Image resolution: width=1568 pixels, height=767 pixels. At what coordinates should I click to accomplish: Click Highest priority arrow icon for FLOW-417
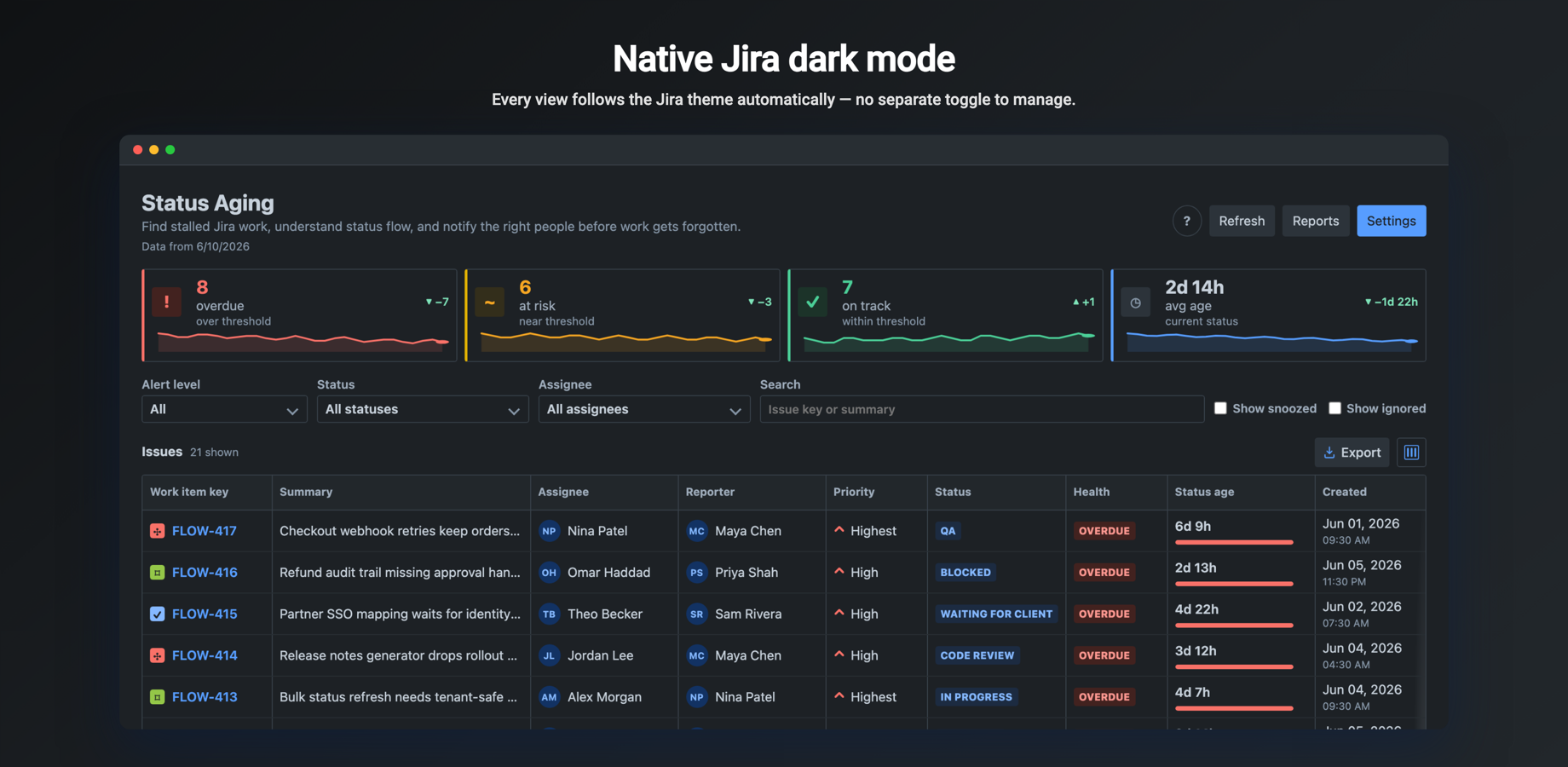point(839,530)
